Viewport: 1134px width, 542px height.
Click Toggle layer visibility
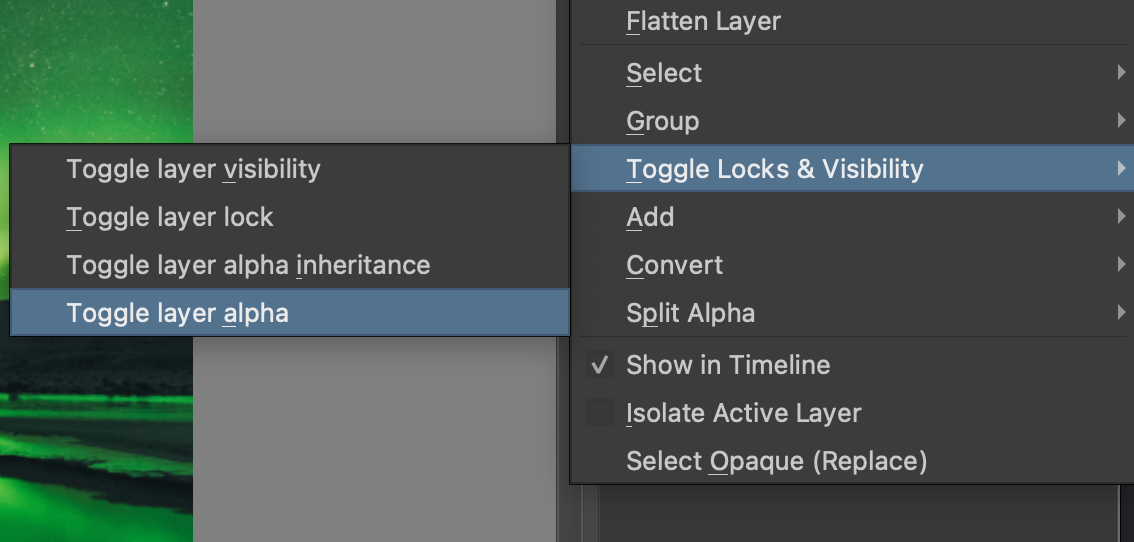click(290, 169)
